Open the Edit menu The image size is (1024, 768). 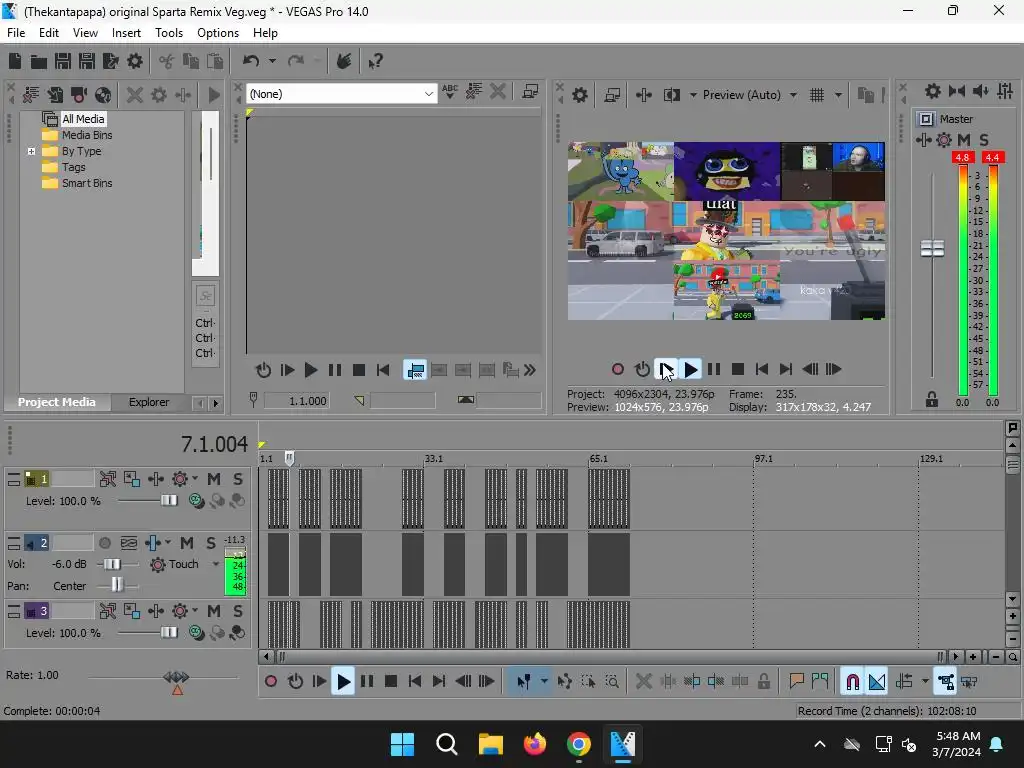(48, 33)
